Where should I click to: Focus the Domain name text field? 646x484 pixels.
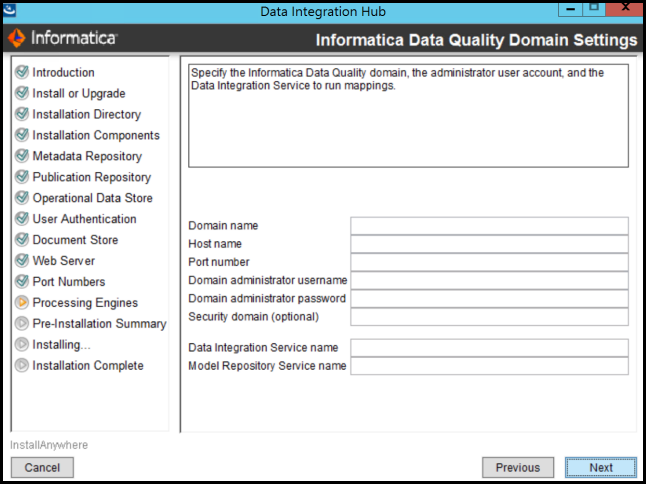(x=489, y=226)
